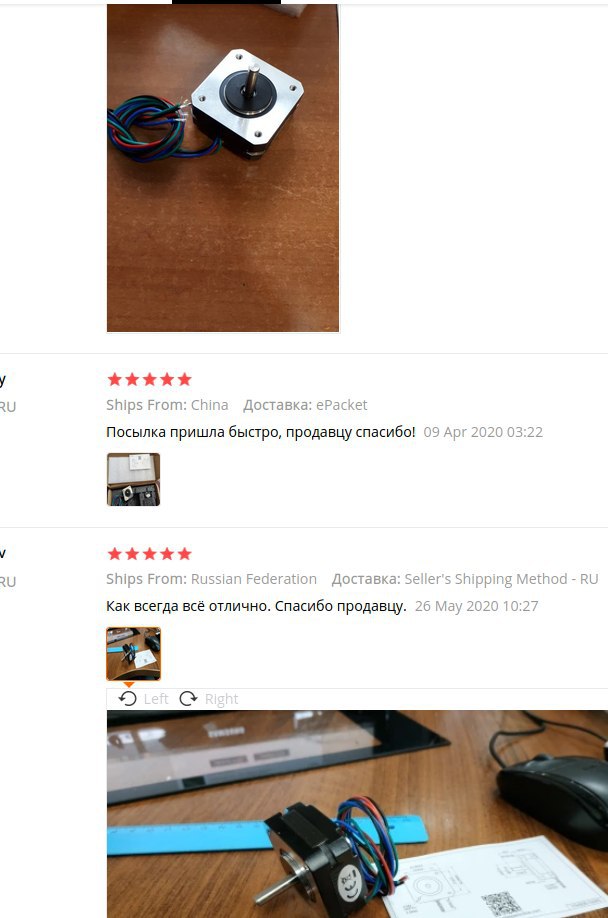The image size is (608, 918).
Task: Open the thumbnail in the ePacket review
Action: pos(133,479)
